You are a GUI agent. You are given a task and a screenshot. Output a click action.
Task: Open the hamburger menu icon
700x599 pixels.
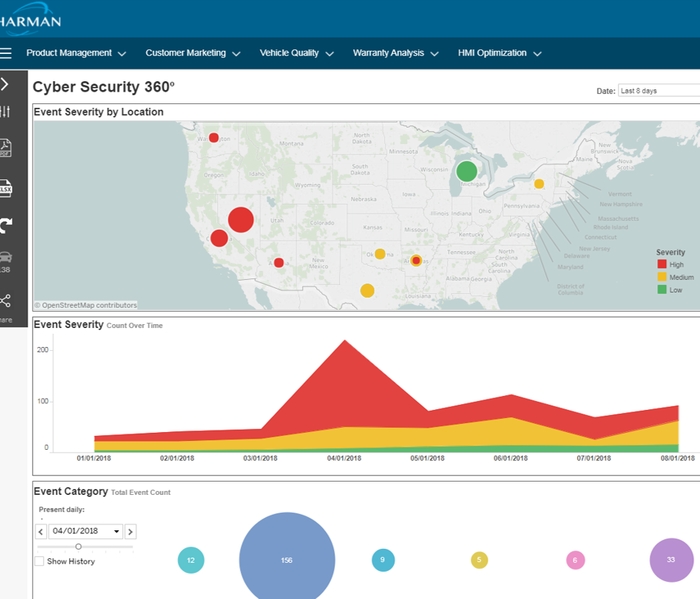(5, 53)
